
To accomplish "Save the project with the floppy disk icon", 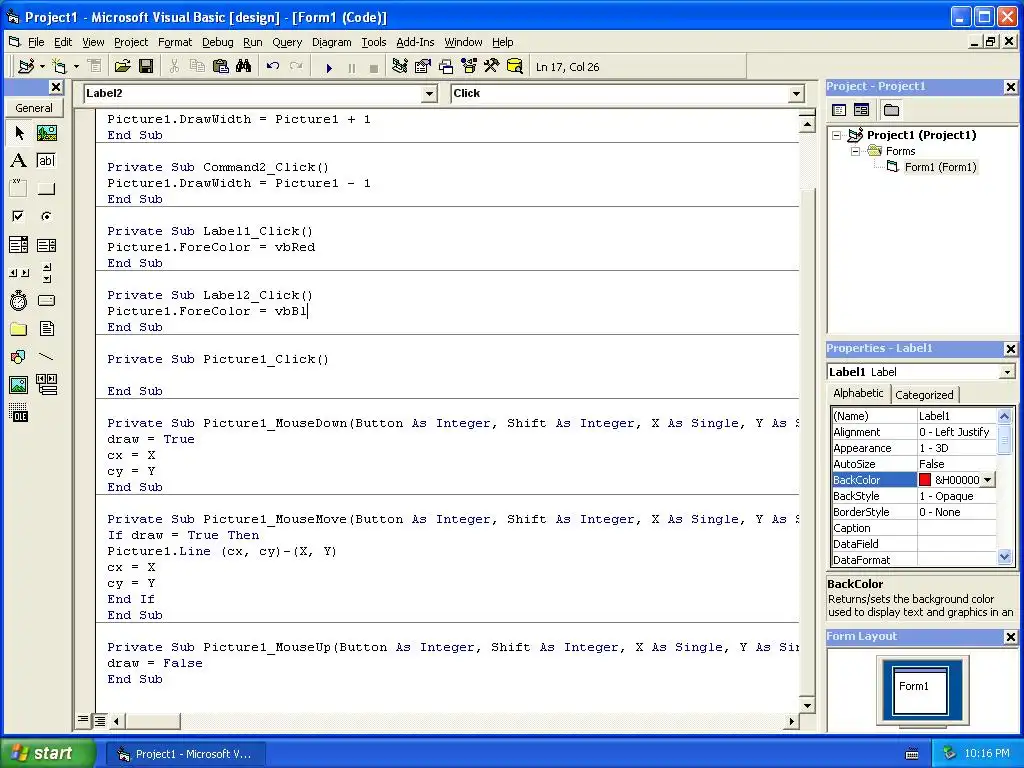I will click(146, 67).
